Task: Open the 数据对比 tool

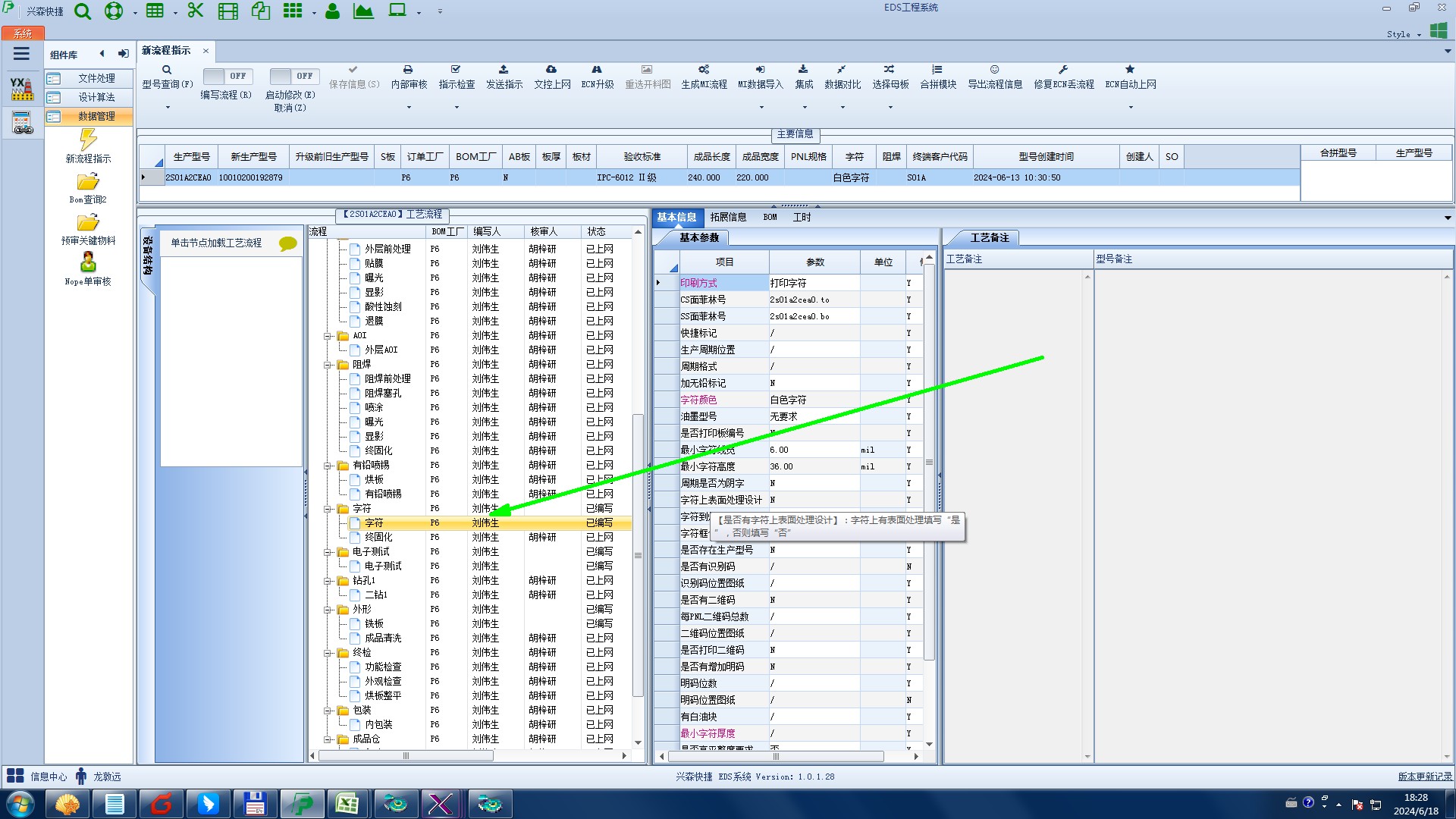Action: coord(842,70)
